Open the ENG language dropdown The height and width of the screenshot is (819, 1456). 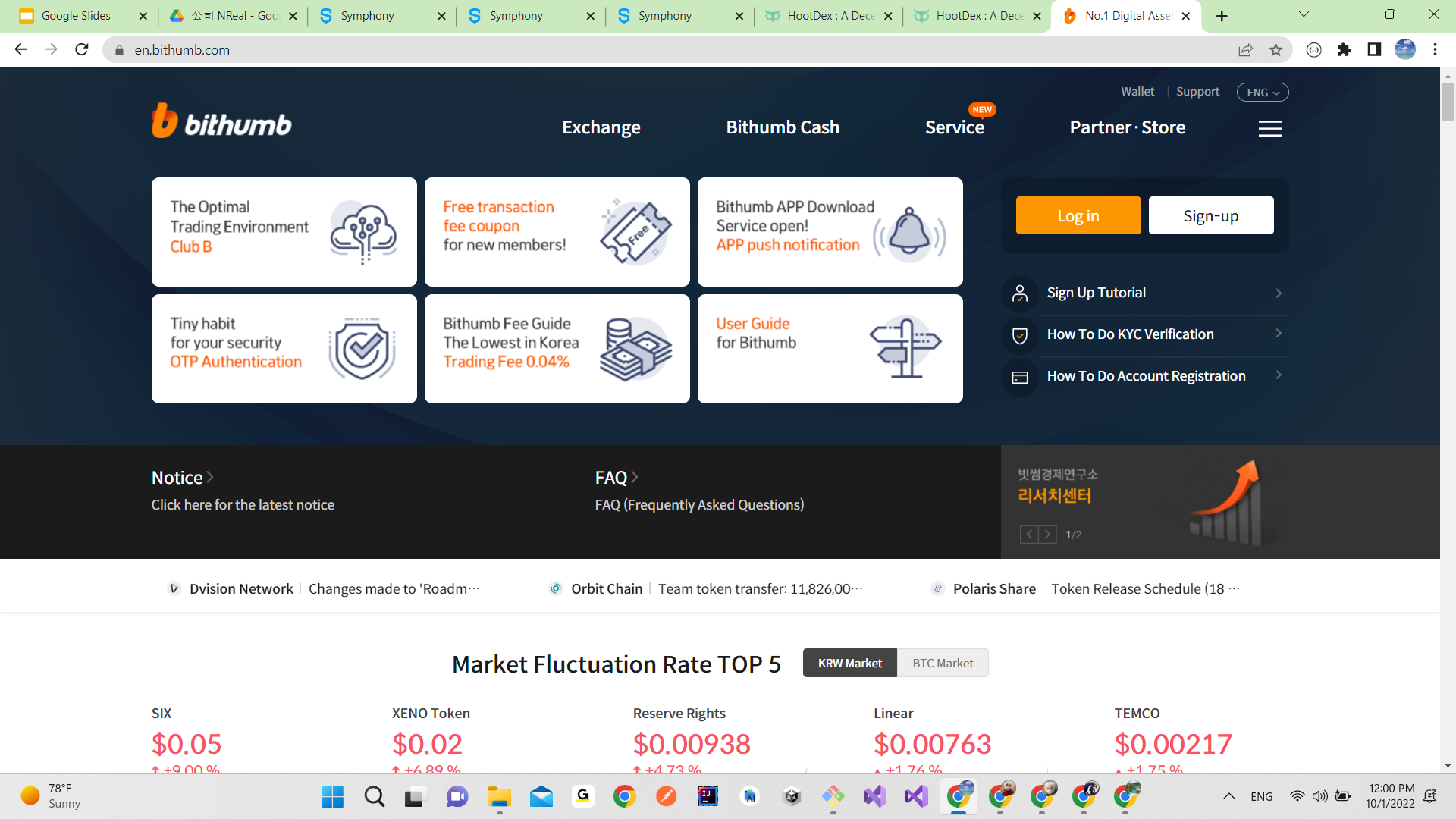(1262, 92)
